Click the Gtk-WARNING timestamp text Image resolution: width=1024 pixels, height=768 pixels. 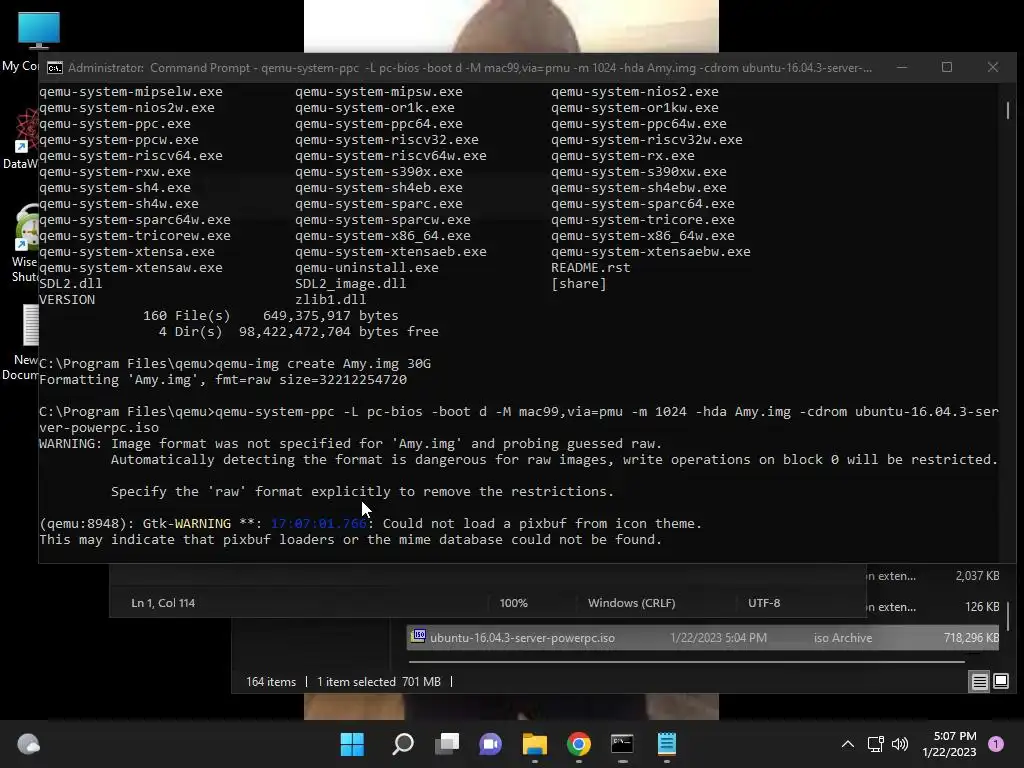coord(319,524)
